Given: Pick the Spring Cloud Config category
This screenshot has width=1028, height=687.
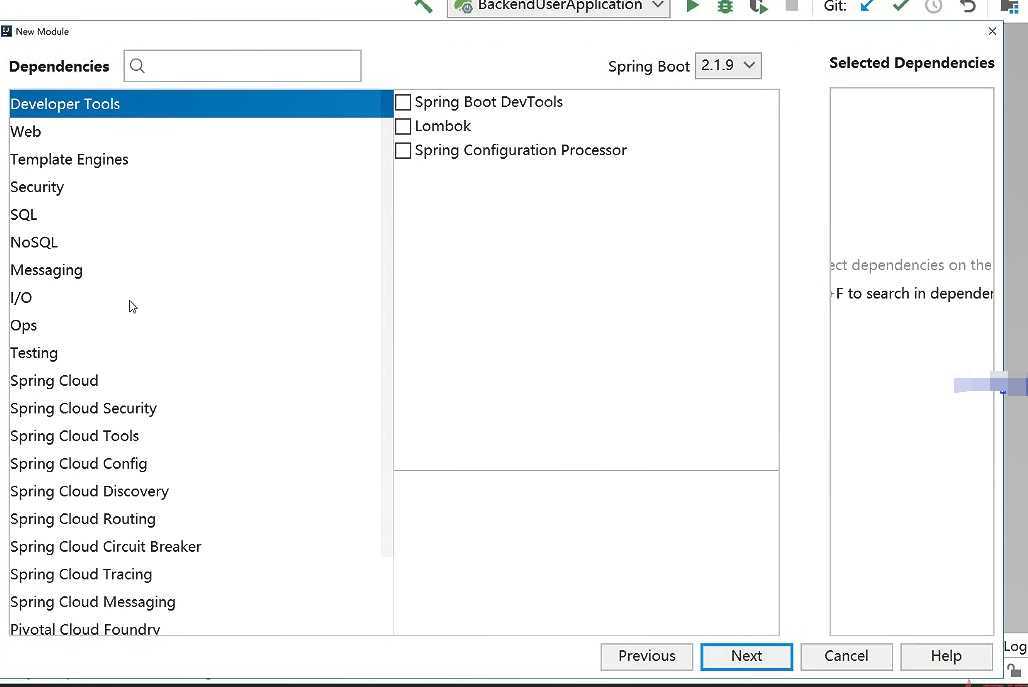Looking at the screenshot, I should click(x=195, y=463).
